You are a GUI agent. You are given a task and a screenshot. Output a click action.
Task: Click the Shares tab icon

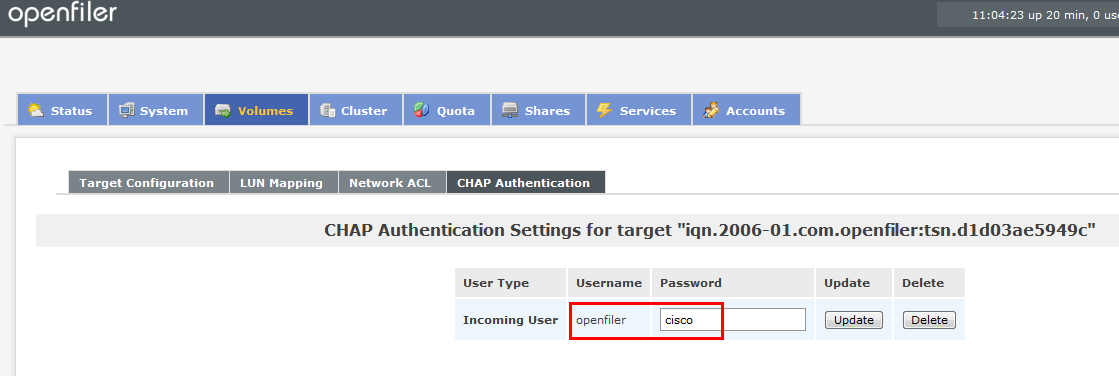[x=510, y=111]
